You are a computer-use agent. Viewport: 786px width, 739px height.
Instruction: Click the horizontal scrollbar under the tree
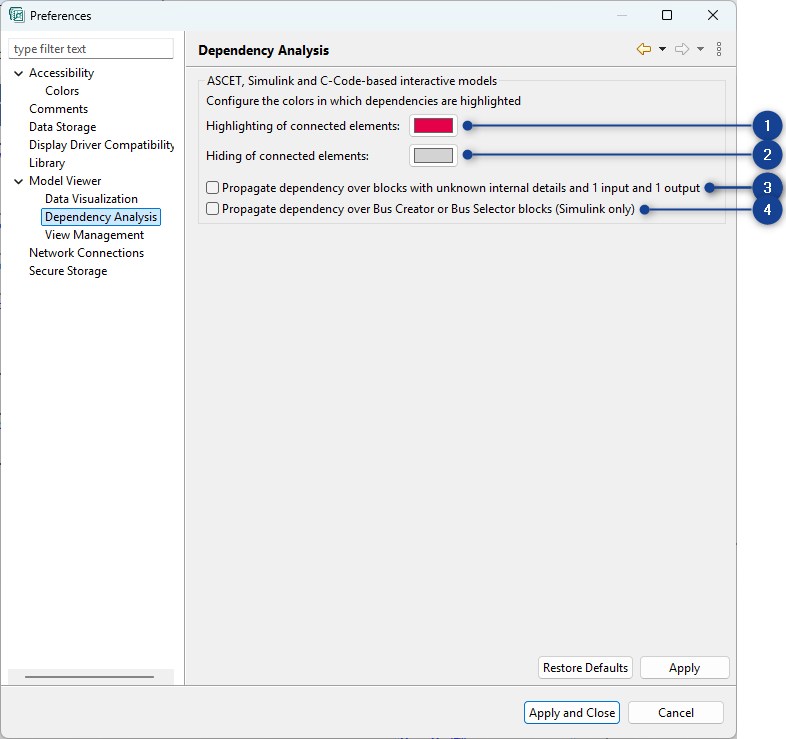(89, 677)
